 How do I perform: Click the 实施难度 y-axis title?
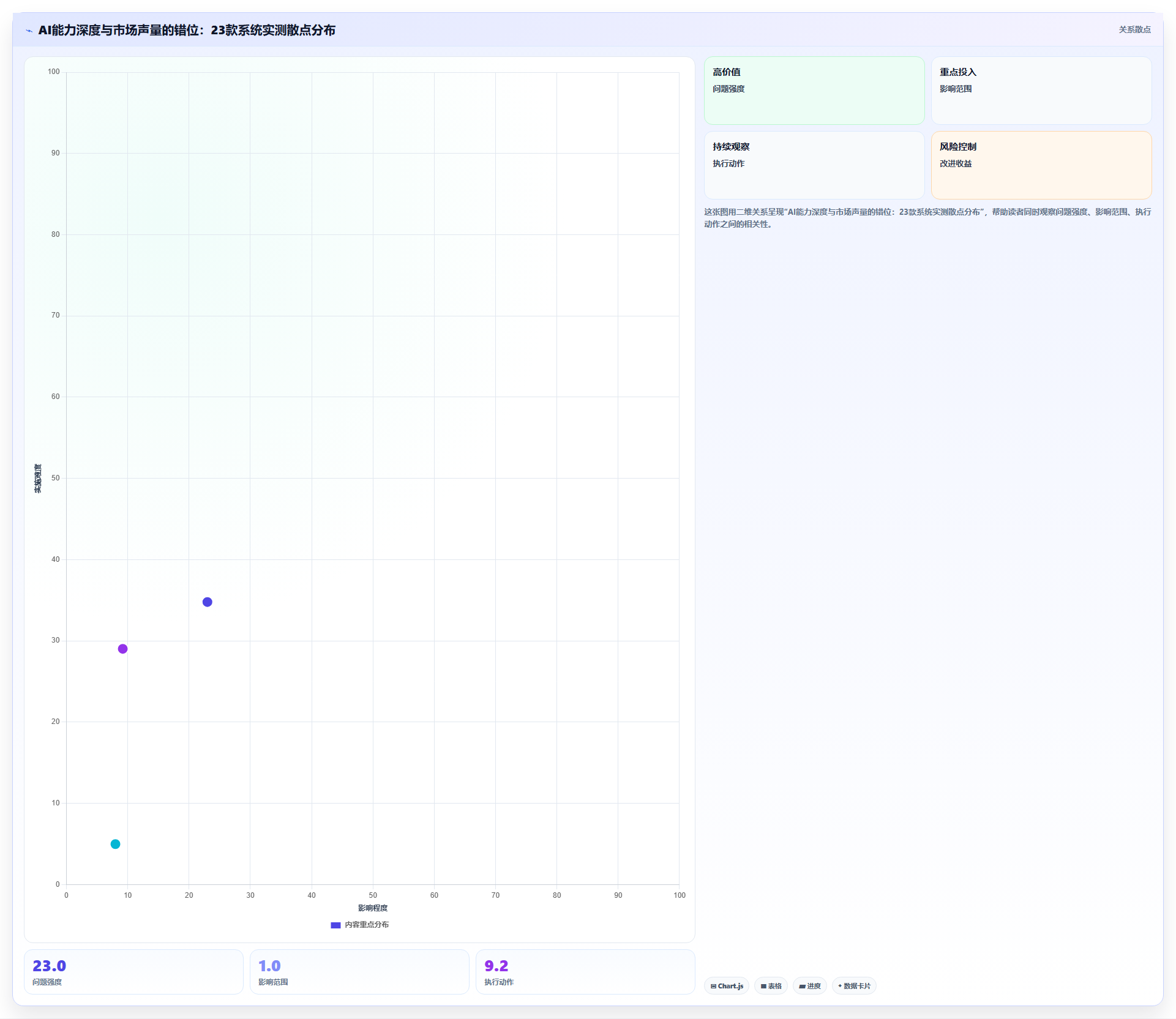38,479
